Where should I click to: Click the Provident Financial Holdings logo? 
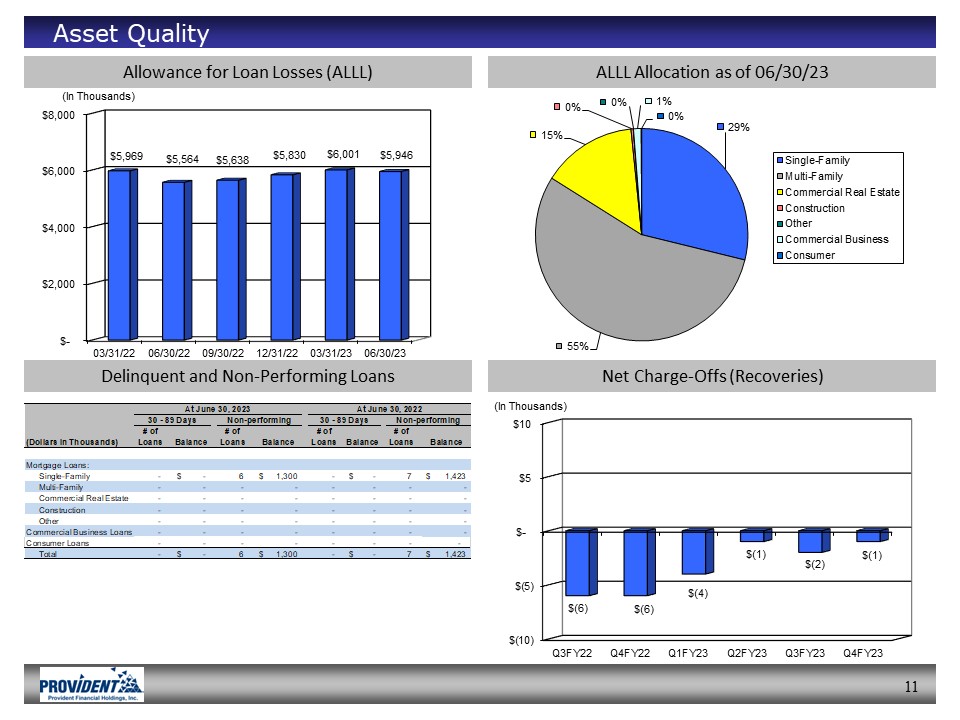coord(92,685)
